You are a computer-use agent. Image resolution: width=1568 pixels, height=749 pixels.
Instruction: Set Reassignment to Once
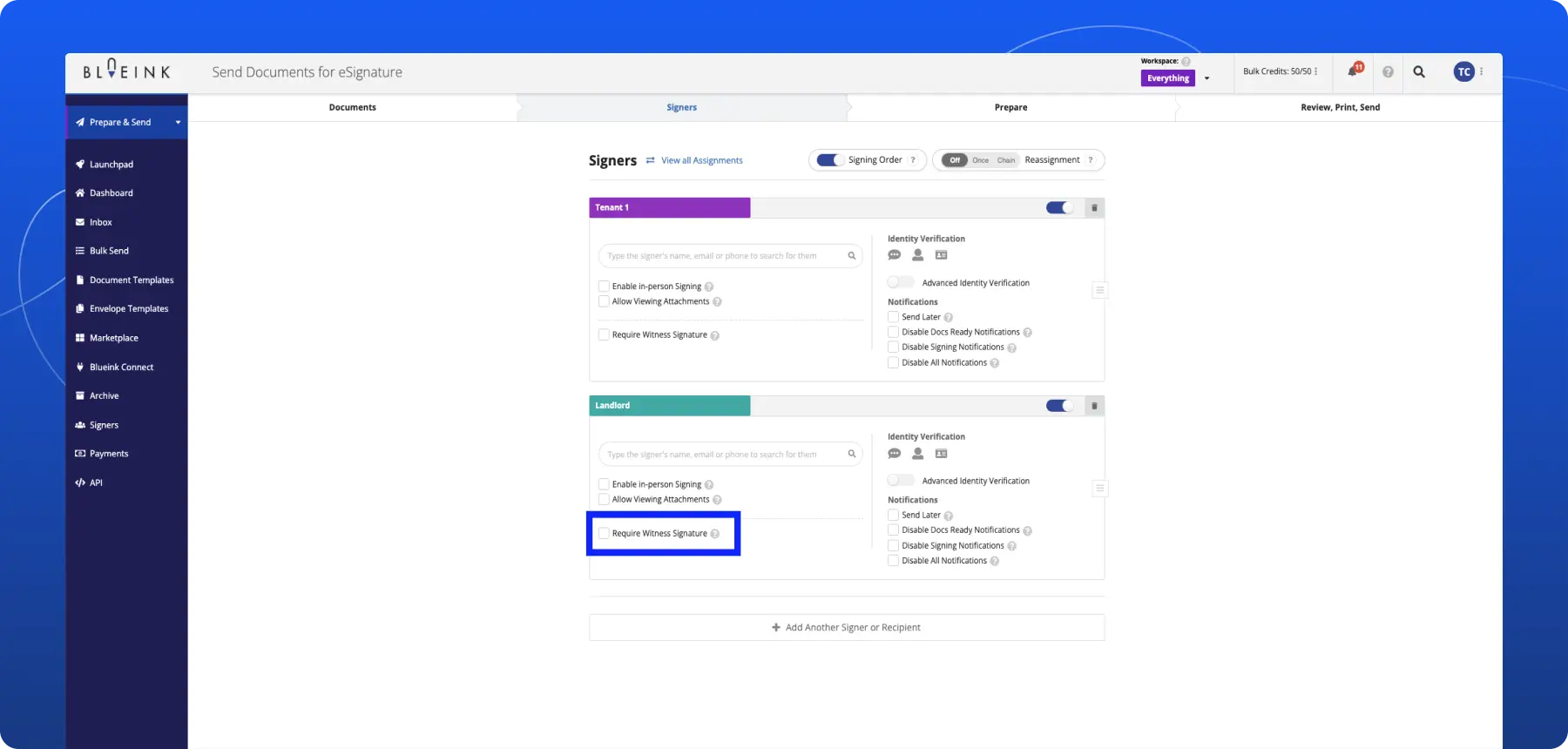(x=981, y=160)
